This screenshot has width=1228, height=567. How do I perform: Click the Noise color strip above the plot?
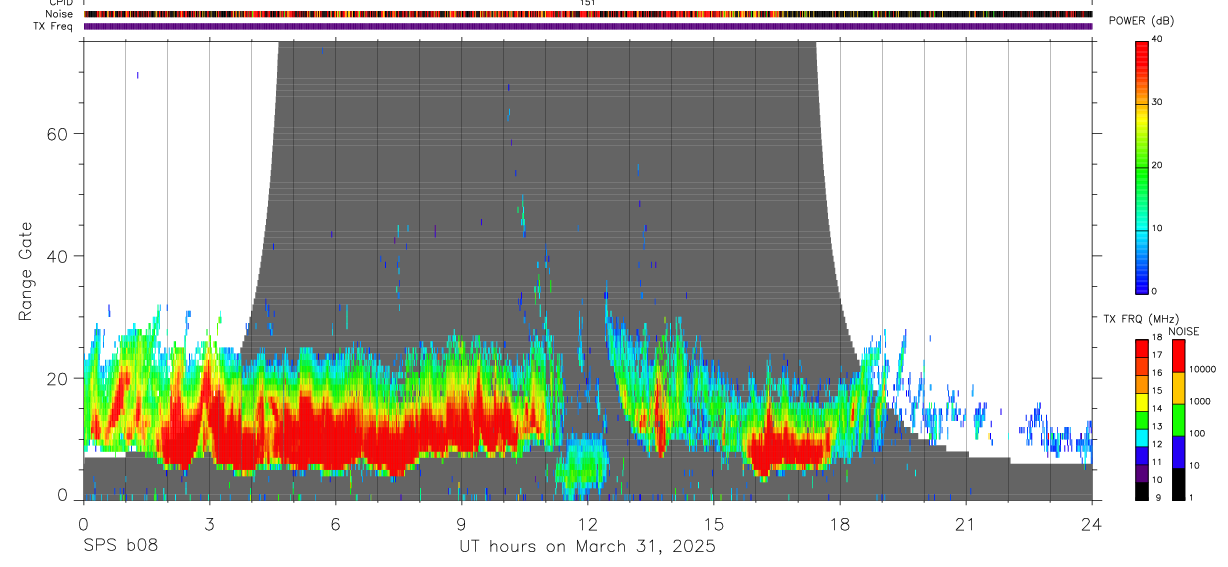pos(588,14)
